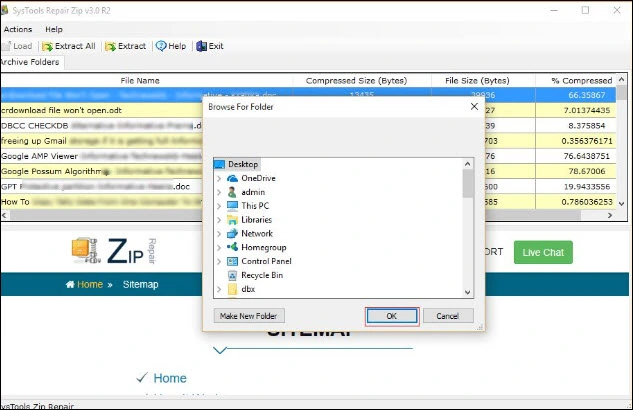This screenshot has width=633, height=410.
Task: Click the Live Chat button
Action: (543, 253)
